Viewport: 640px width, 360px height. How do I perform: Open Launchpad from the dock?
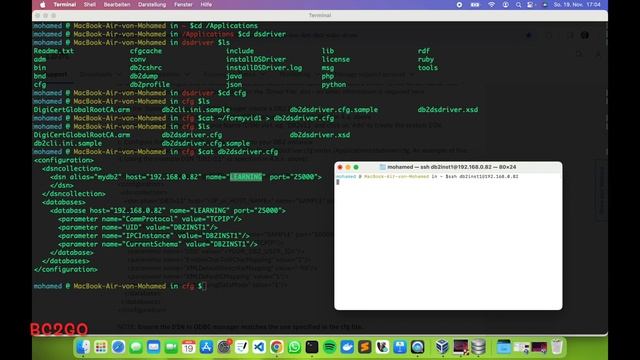tap(101, 347)
